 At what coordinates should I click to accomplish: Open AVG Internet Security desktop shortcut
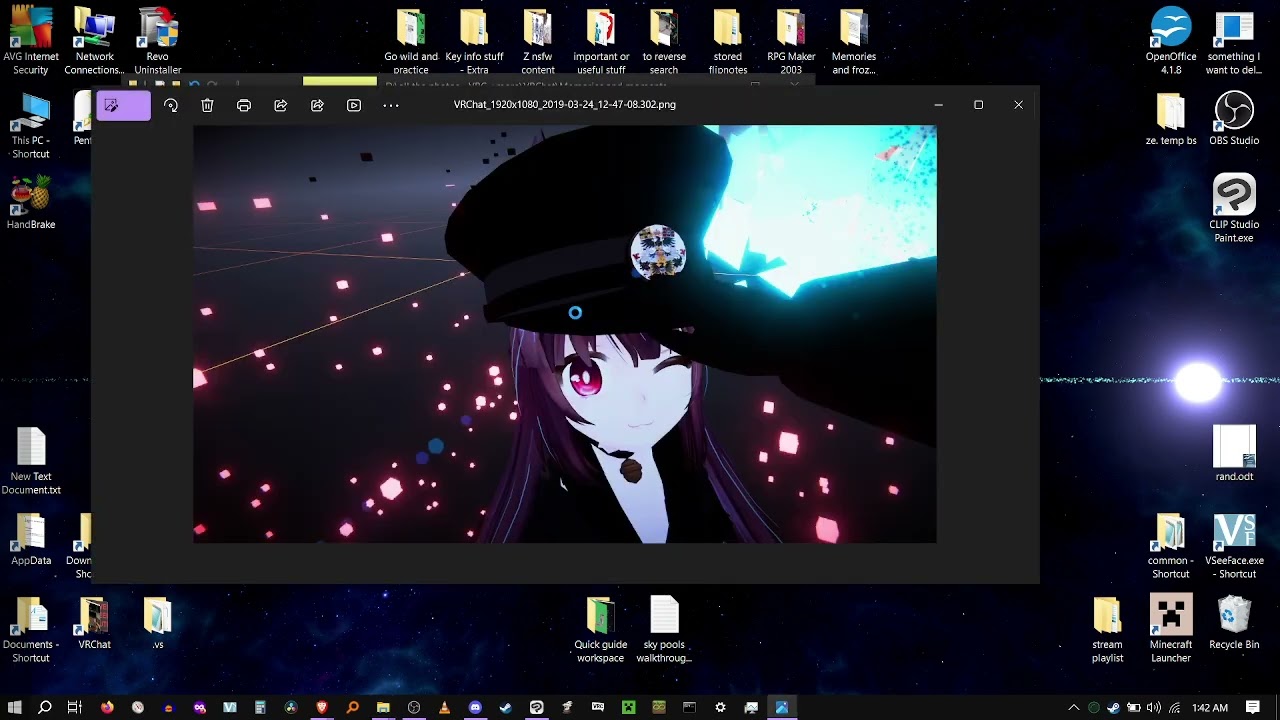coord(31,42)
